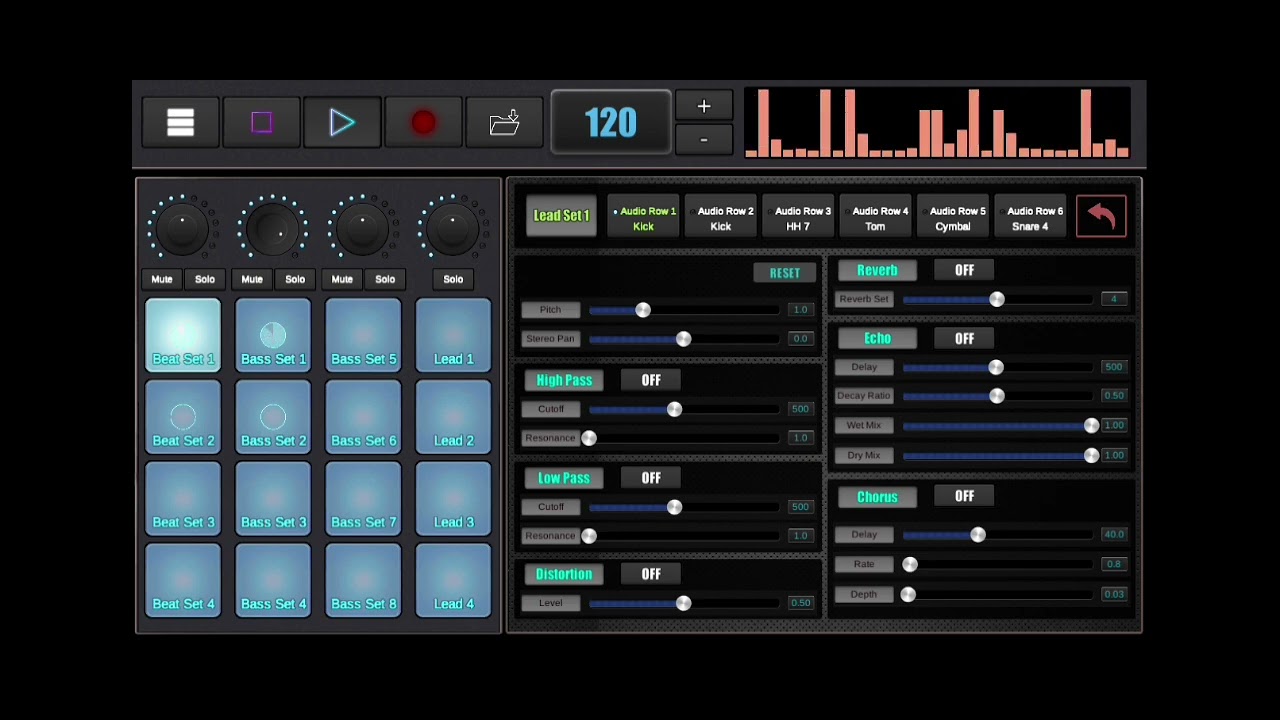Screen dimensions: 1280x720
Task: Click the Chorus Rate slider handle
Action: click(910, 565)
